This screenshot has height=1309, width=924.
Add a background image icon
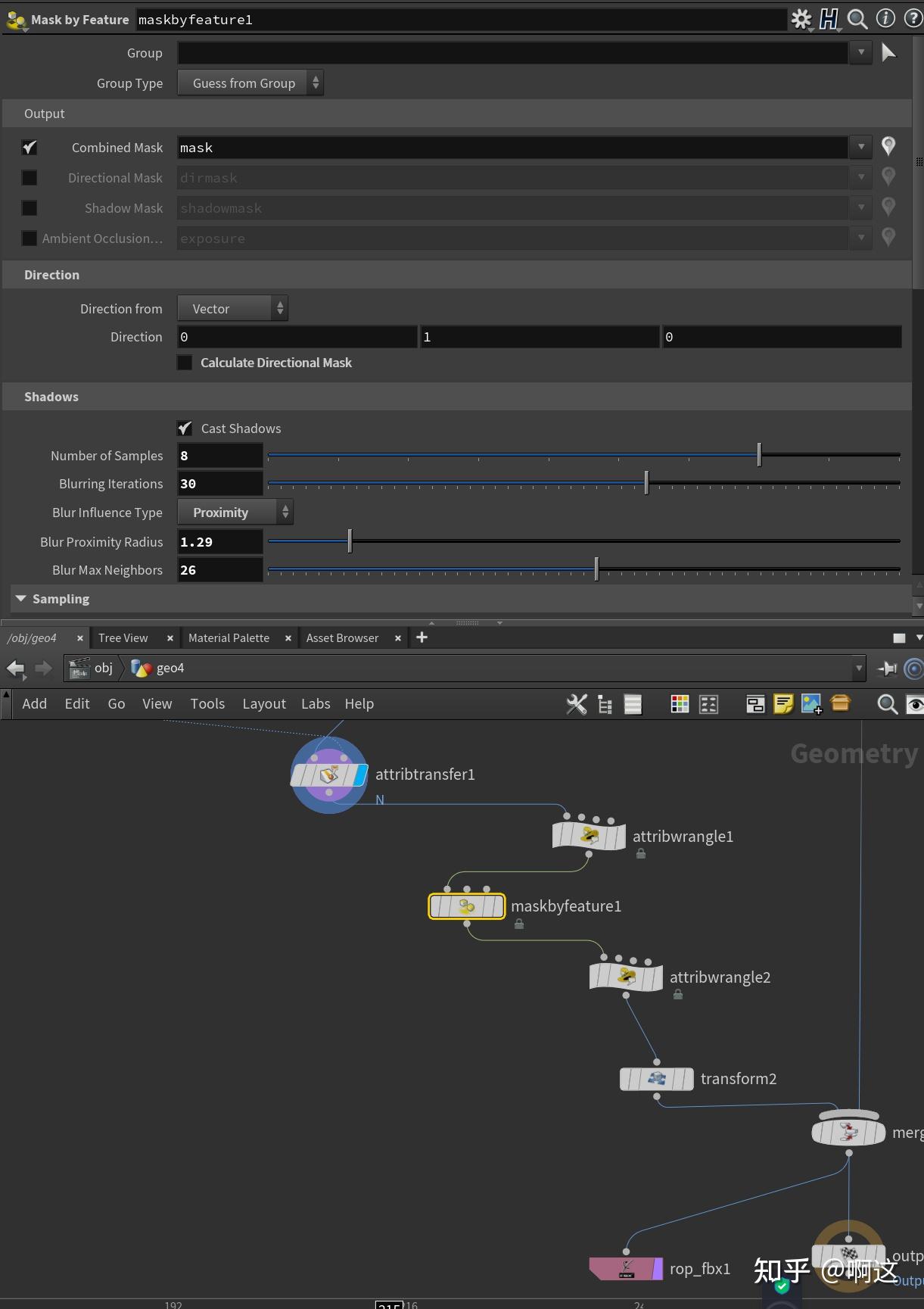click(x=811, y=704)
